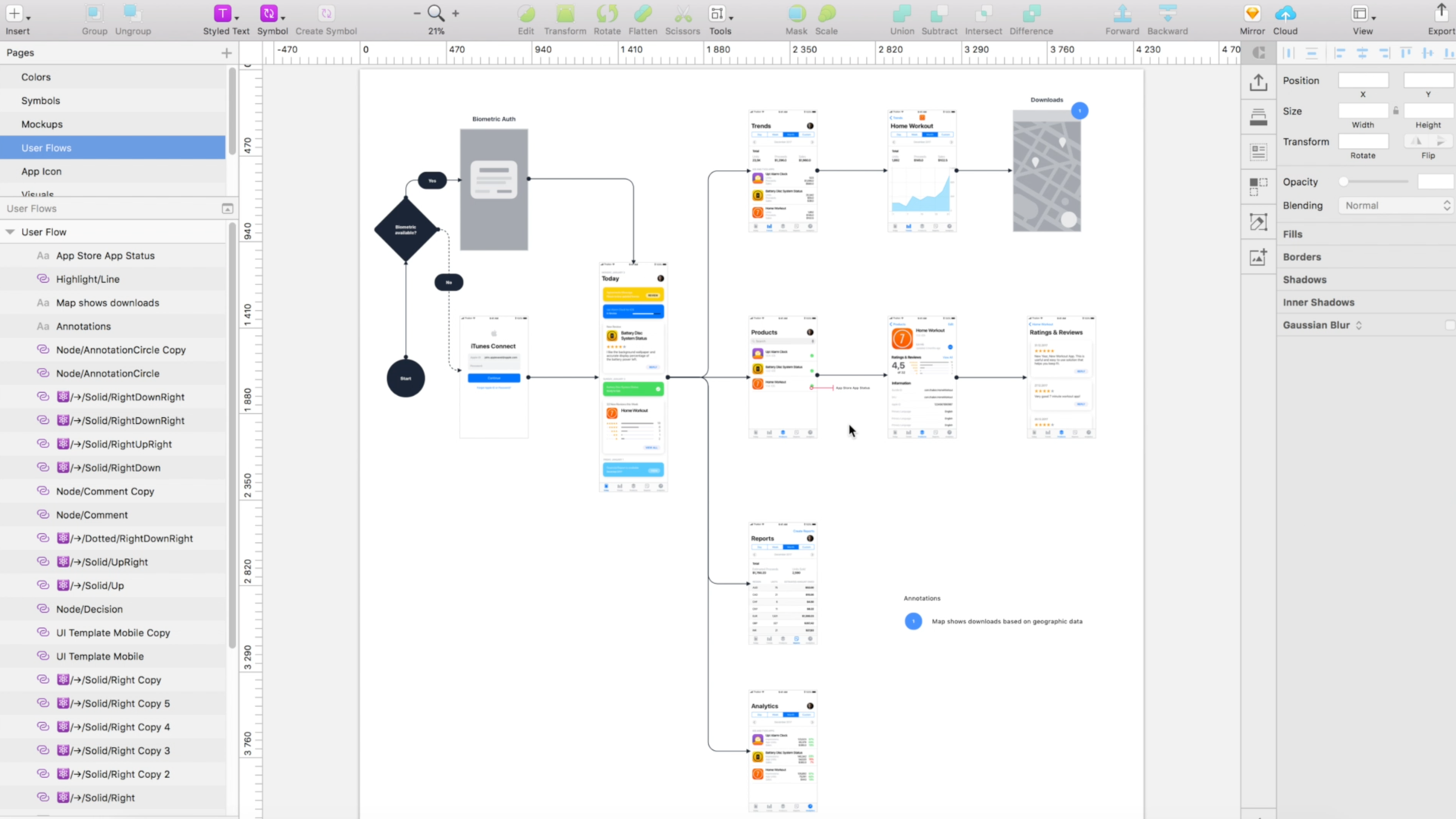Click the Insert plus tool

click(15, 14)
